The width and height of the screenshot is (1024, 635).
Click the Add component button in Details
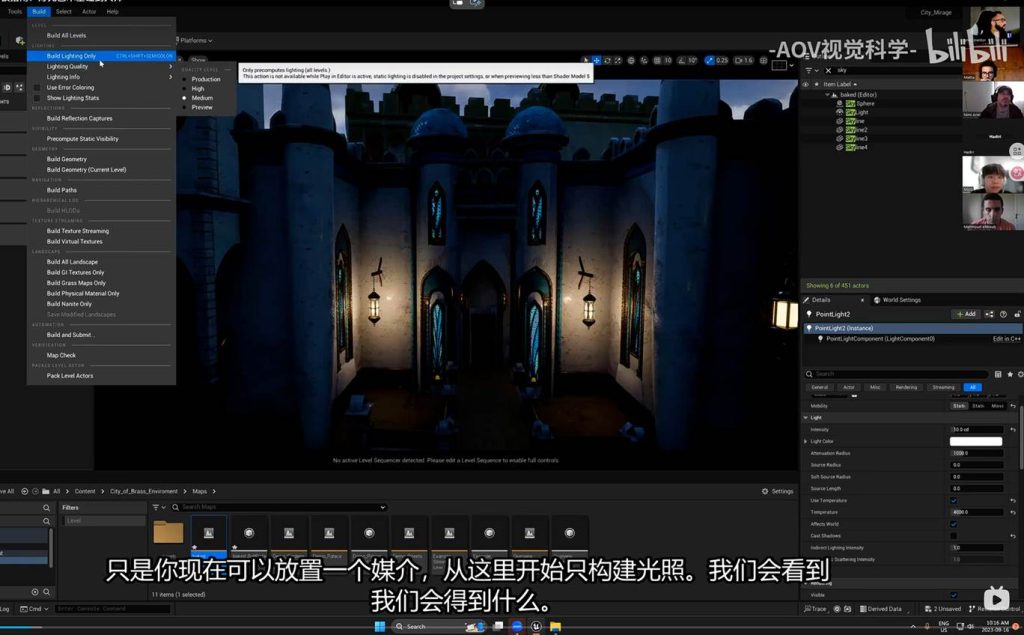(x=966, y=314)
